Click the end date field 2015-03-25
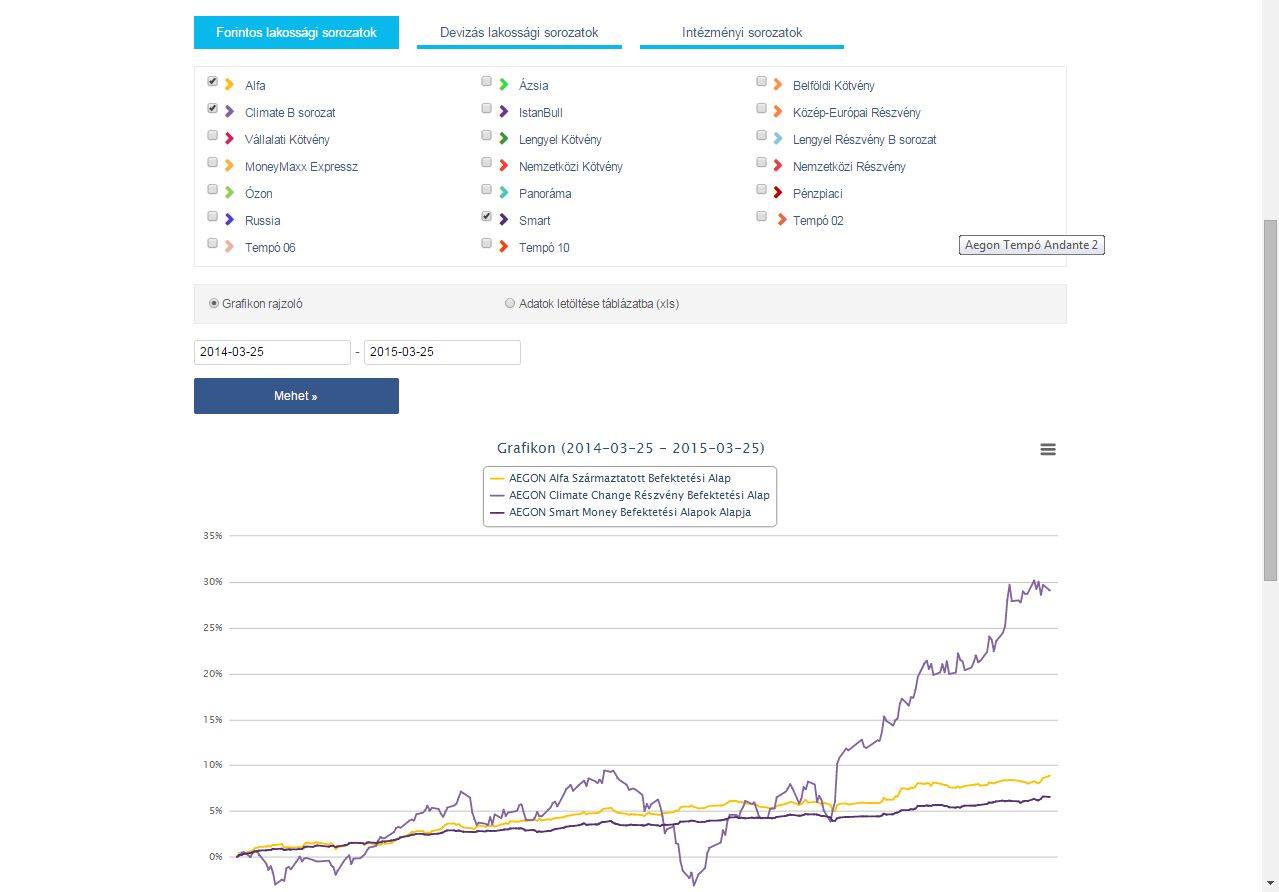1279x892 pixels. point(442,352)
